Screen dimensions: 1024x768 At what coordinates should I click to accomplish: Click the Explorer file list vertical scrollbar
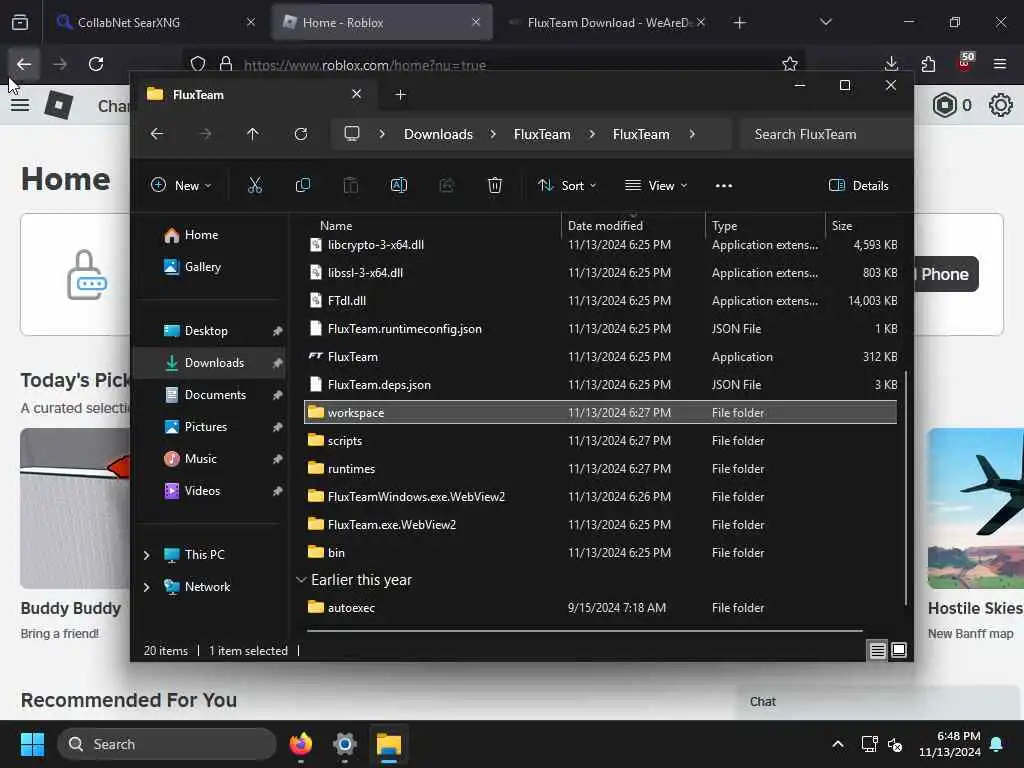click(905, 488)
